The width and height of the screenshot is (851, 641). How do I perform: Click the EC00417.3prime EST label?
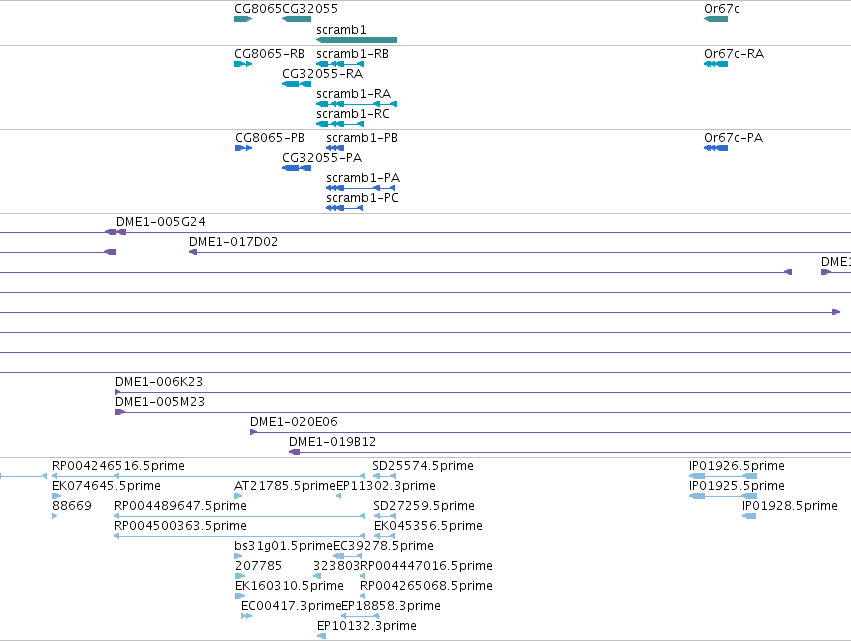pos(291,607)
